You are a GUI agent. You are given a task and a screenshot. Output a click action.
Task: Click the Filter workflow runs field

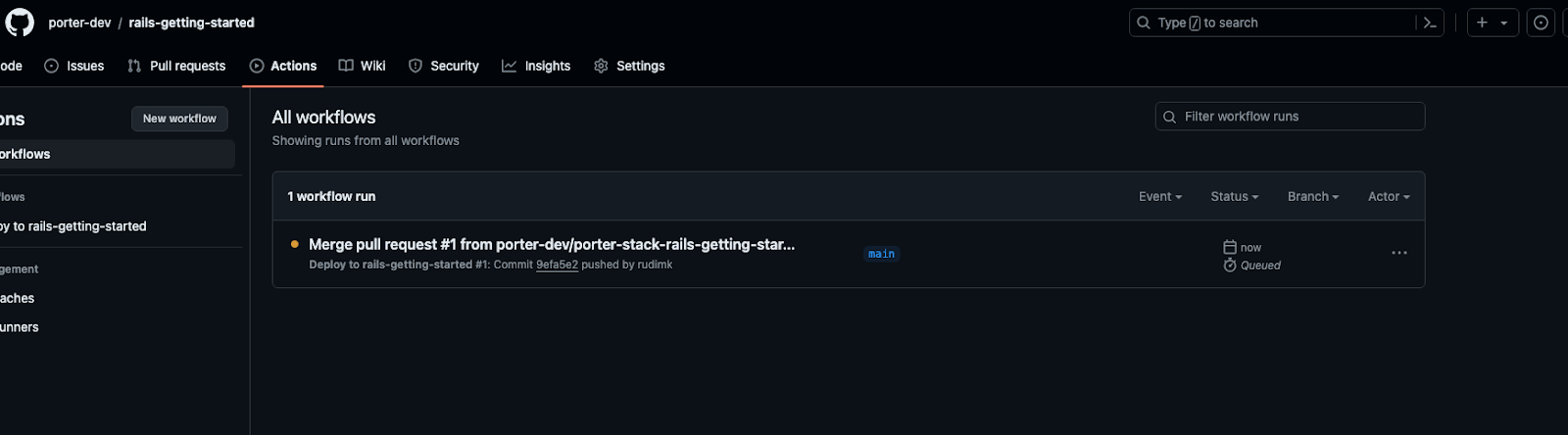click(1290, 117)
